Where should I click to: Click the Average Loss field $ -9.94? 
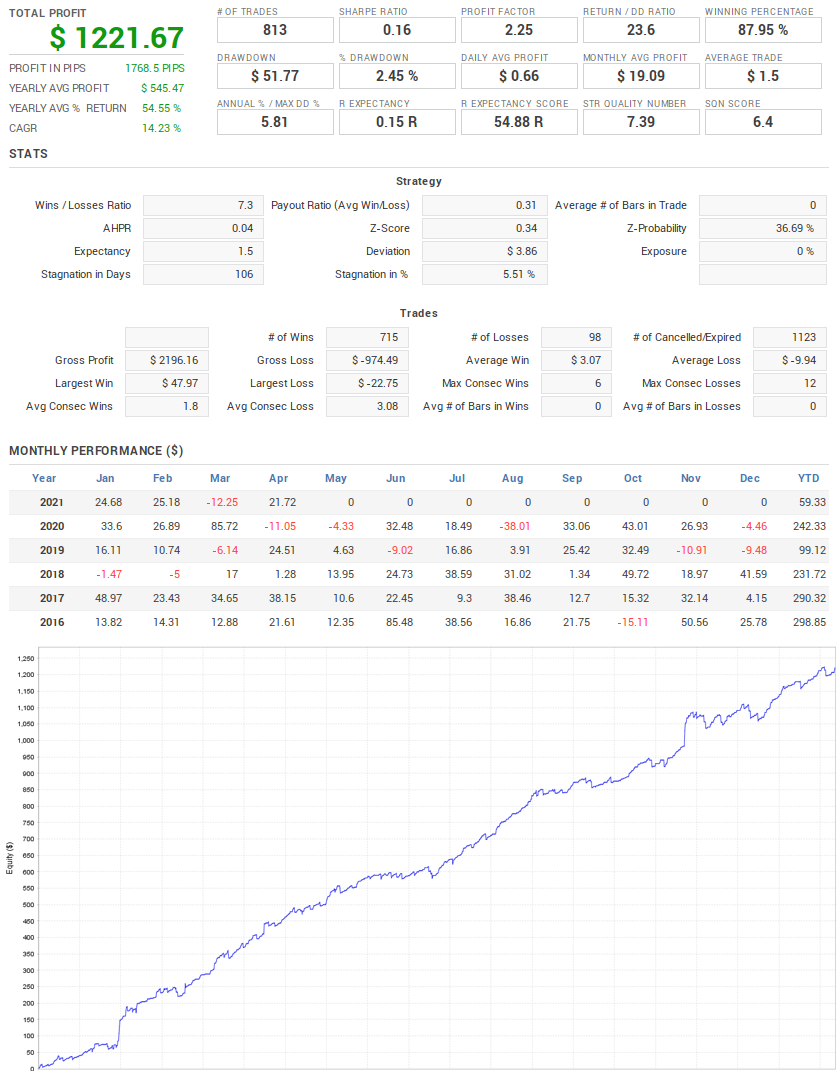click(x=790, y=361)
